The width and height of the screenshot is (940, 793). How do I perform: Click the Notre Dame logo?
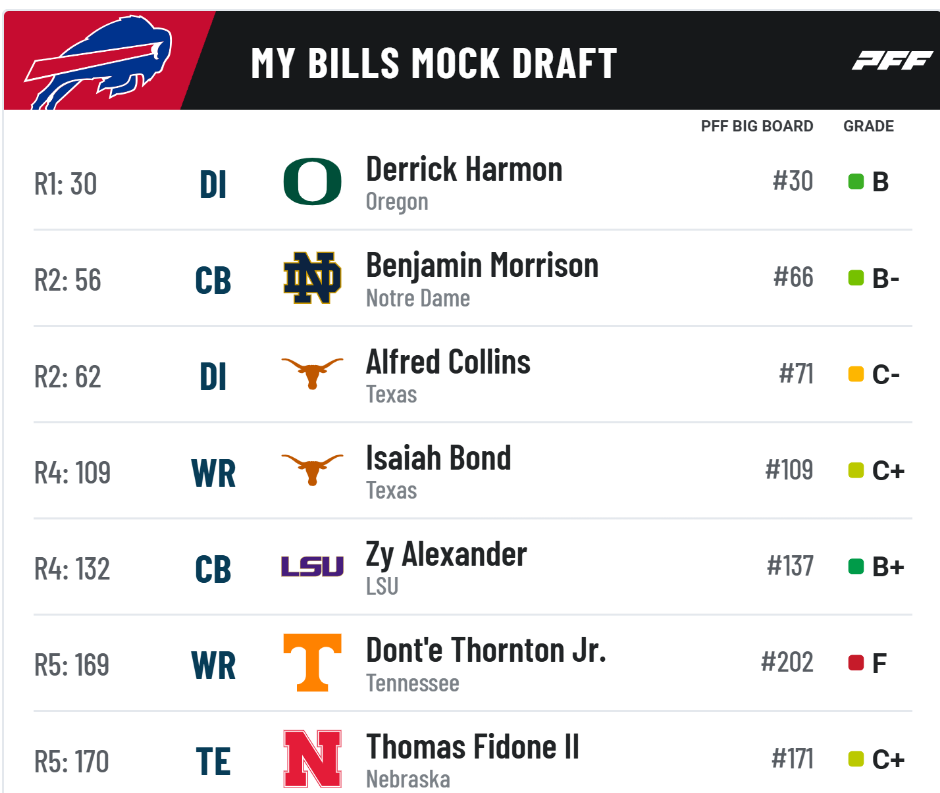tap(312, 278)
